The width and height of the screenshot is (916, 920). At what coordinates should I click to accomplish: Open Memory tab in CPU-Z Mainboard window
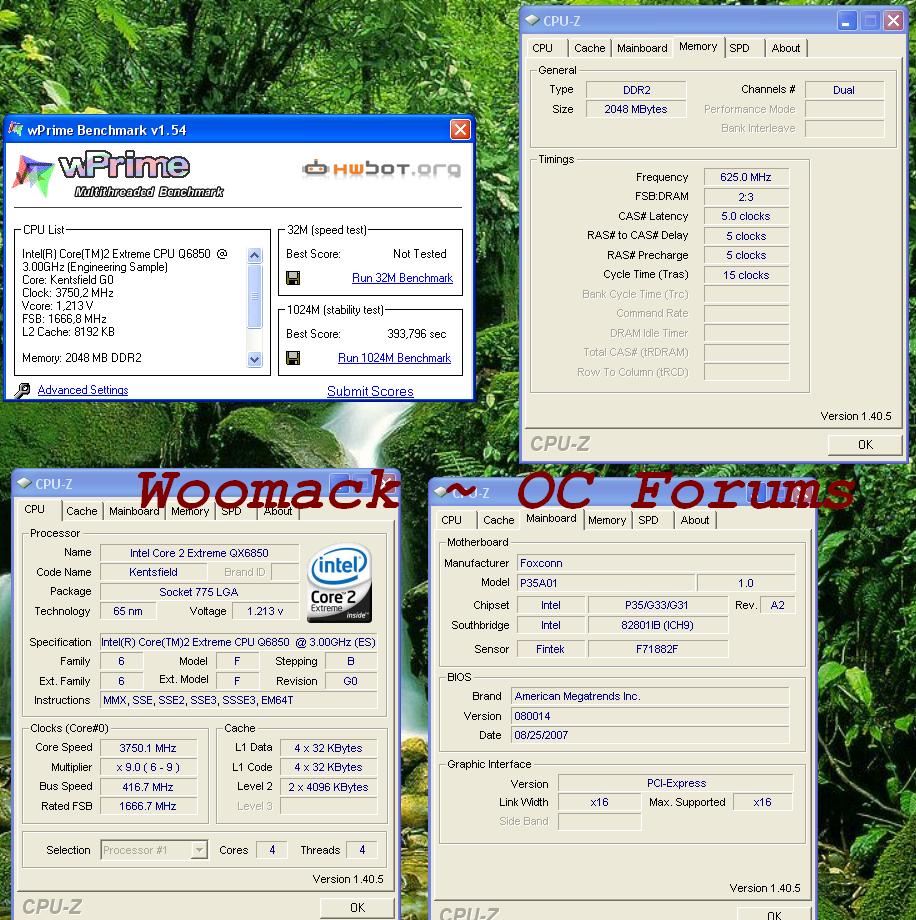tap(607, 520)
